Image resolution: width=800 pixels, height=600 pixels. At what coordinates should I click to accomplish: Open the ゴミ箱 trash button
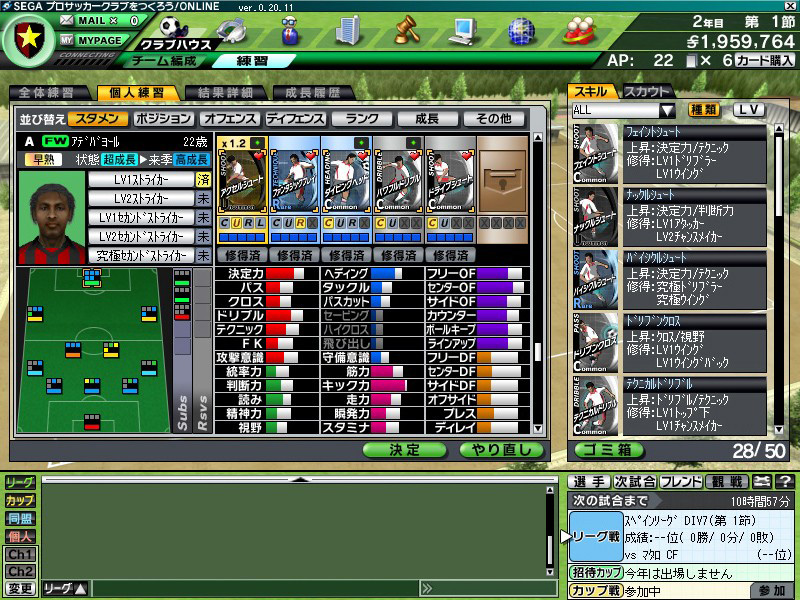[608, 451]
